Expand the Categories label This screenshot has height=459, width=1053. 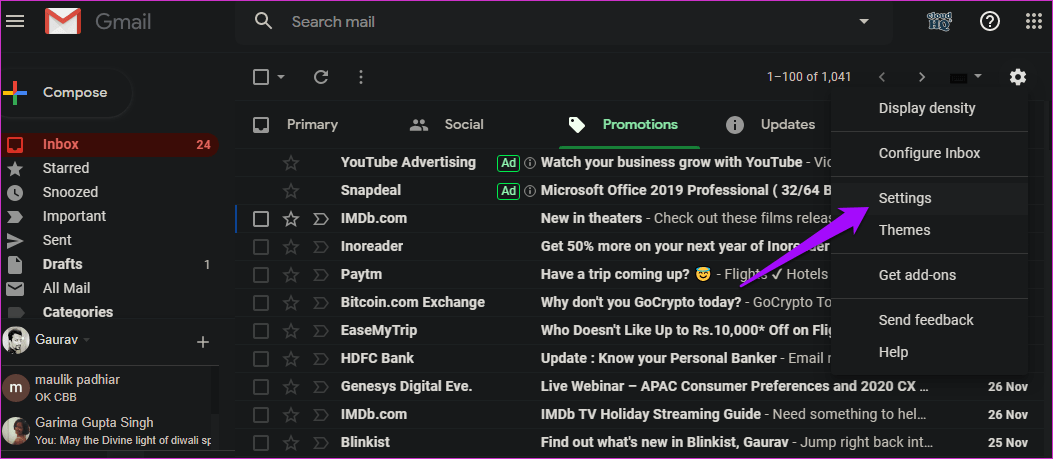[x=77, y=312]
